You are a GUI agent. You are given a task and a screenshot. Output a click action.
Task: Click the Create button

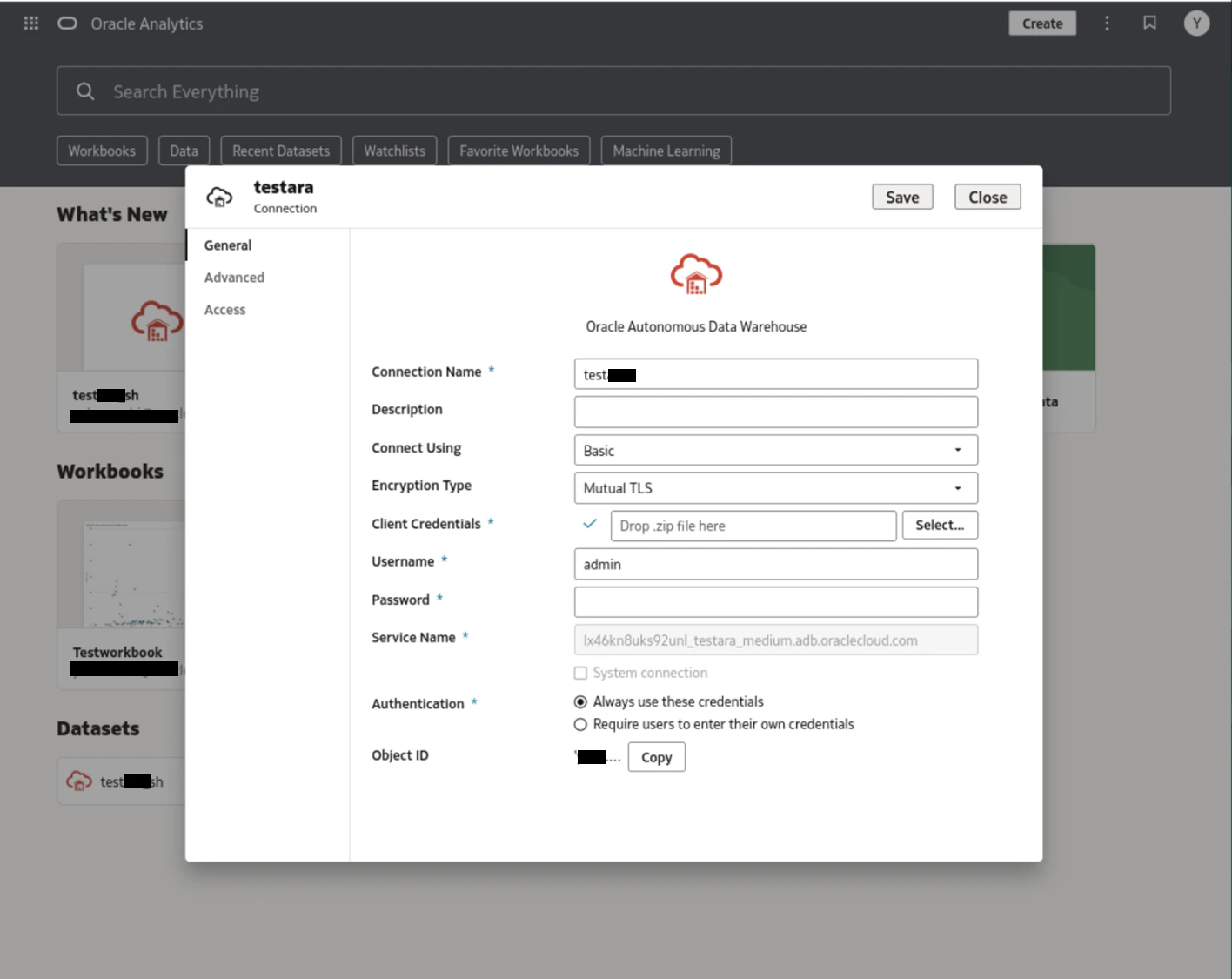[1042, 23]
